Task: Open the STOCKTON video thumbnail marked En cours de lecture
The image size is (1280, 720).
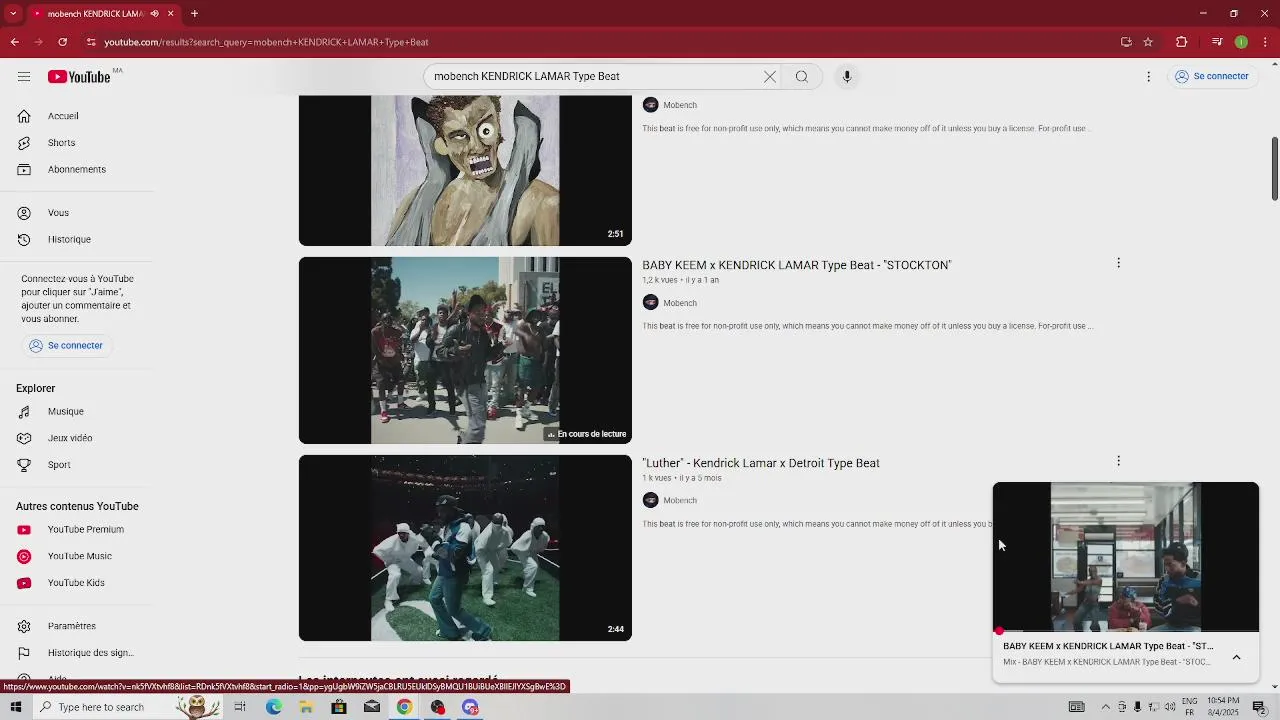Action: pyautogui.click(x=465, y=350)
